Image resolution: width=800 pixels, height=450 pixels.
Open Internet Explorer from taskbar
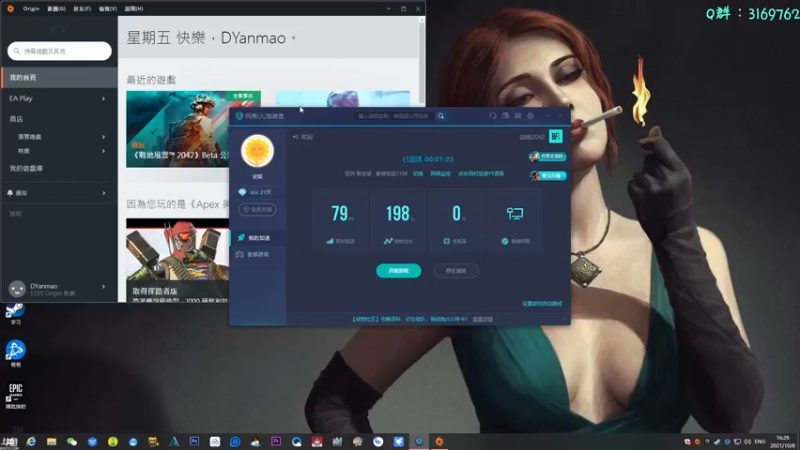coord(31,441)
